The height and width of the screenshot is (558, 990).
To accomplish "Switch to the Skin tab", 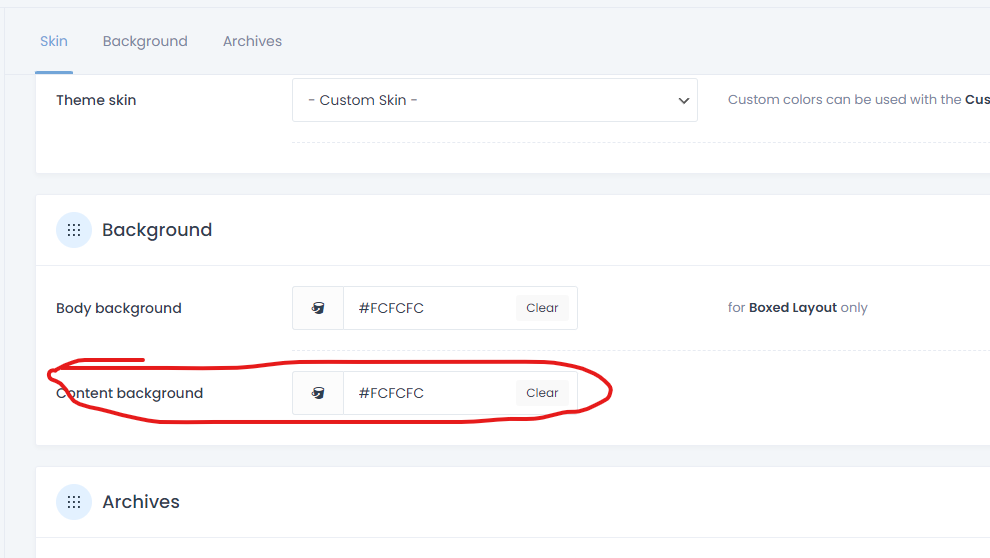I will tap(54, 41).
